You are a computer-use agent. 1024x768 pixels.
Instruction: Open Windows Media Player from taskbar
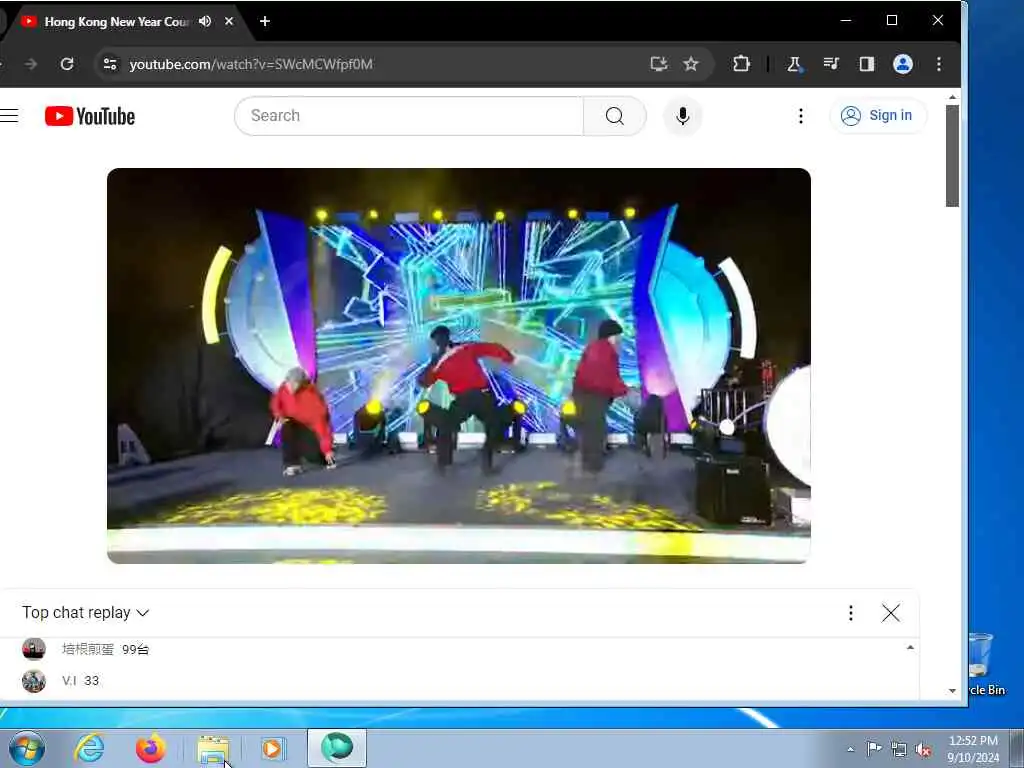coord(272,748)
